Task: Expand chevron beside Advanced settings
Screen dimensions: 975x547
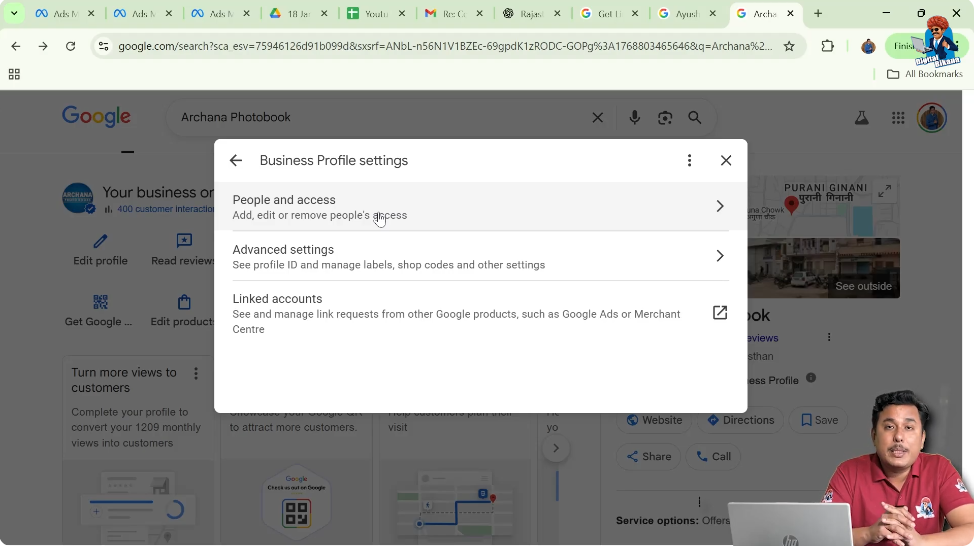Action: [719, 256]
